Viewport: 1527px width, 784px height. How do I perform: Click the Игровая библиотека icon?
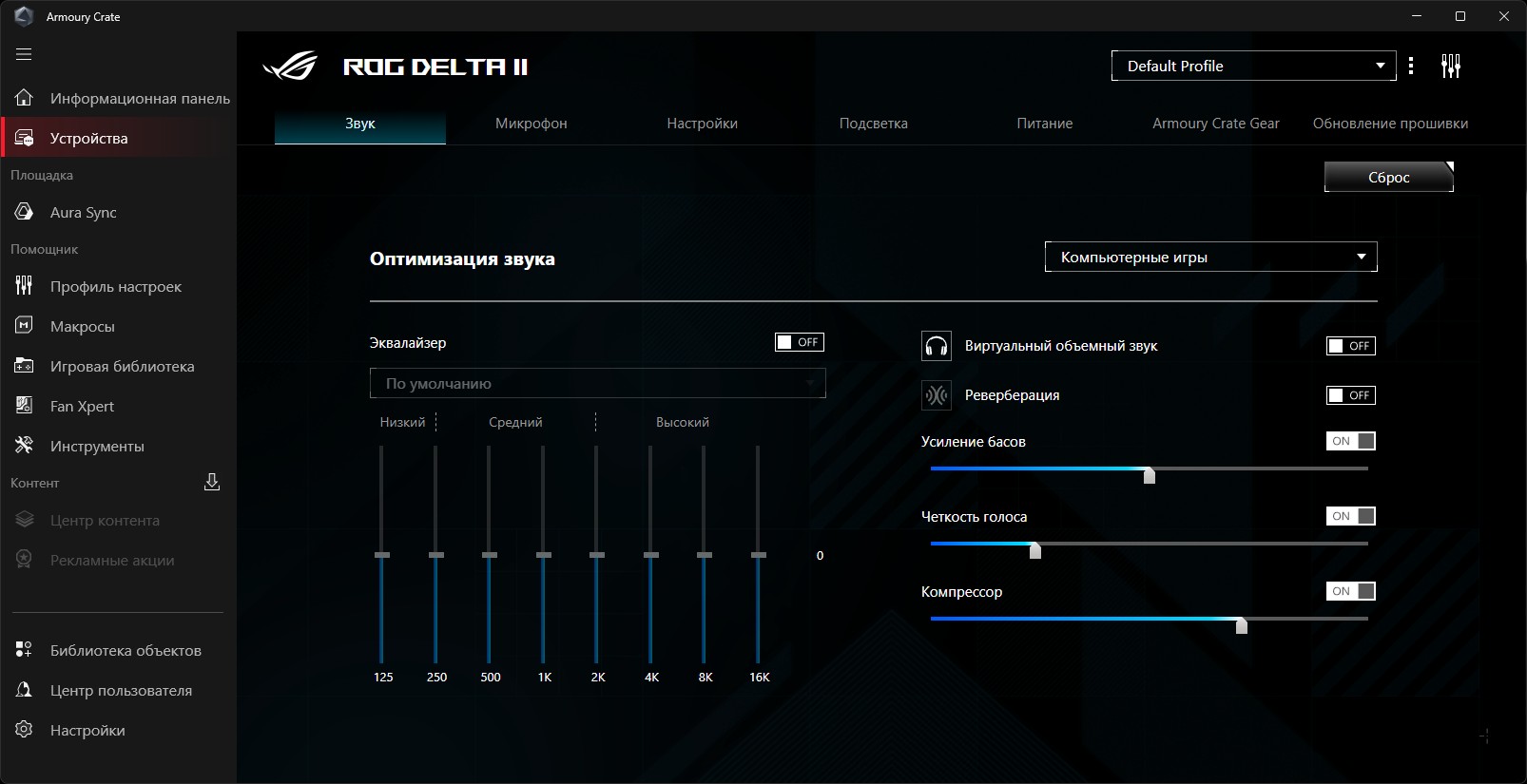pyautogui.click(x=24, y=366)
